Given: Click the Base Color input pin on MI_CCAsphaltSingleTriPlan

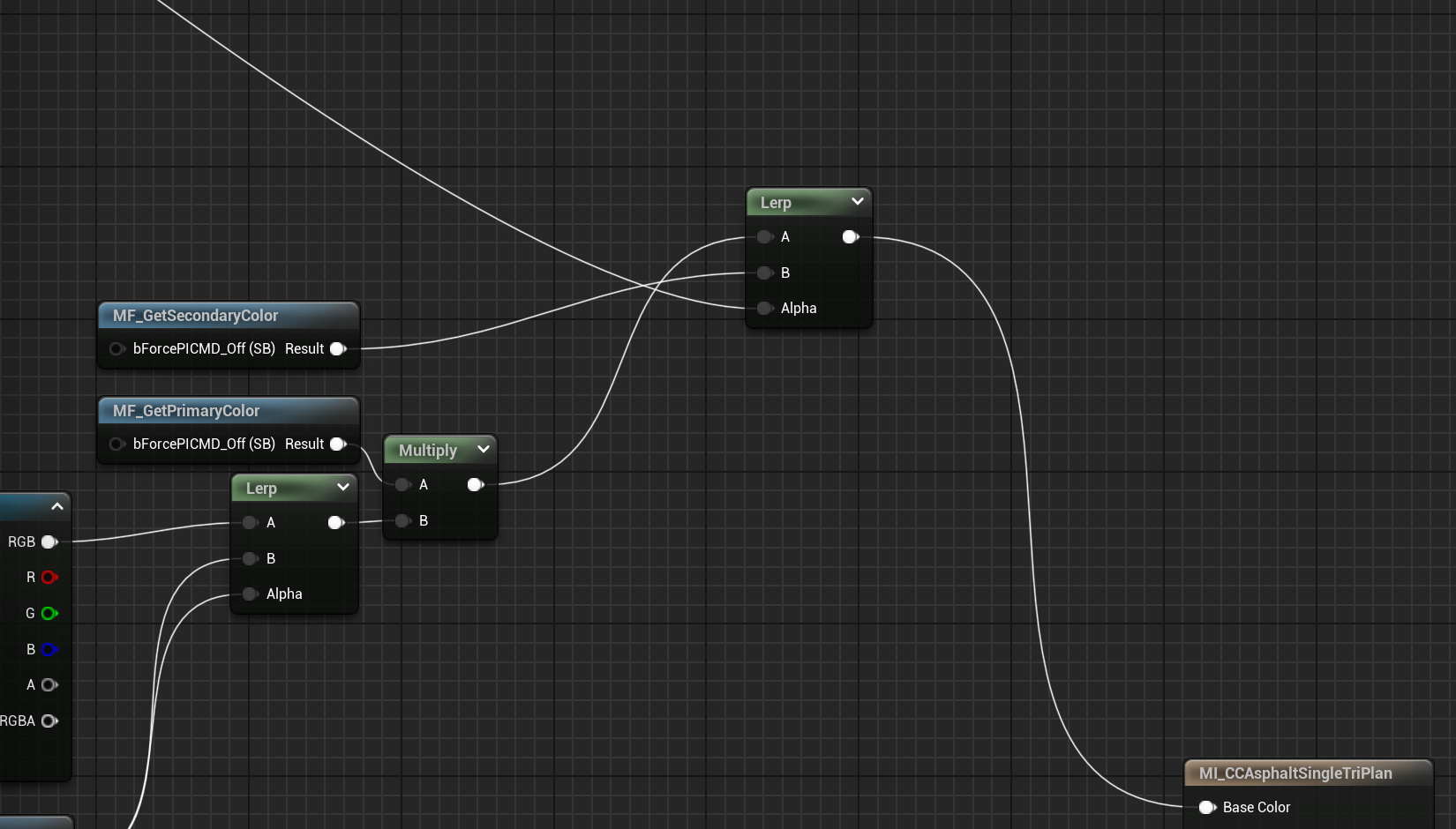Looking at the screenshot, I should (1207, 807).
